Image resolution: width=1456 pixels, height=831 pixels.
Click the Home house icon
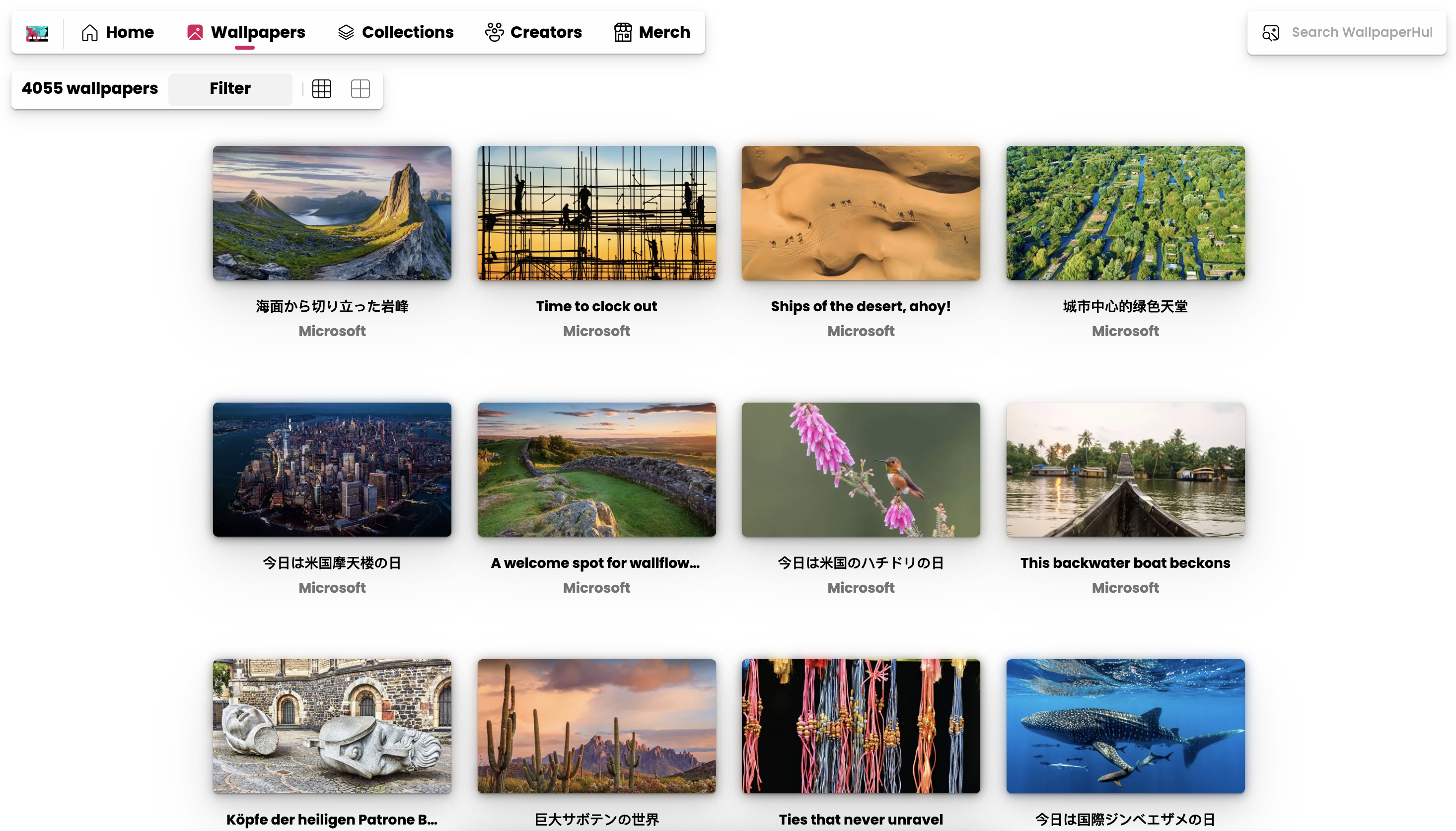click(89, 33)
